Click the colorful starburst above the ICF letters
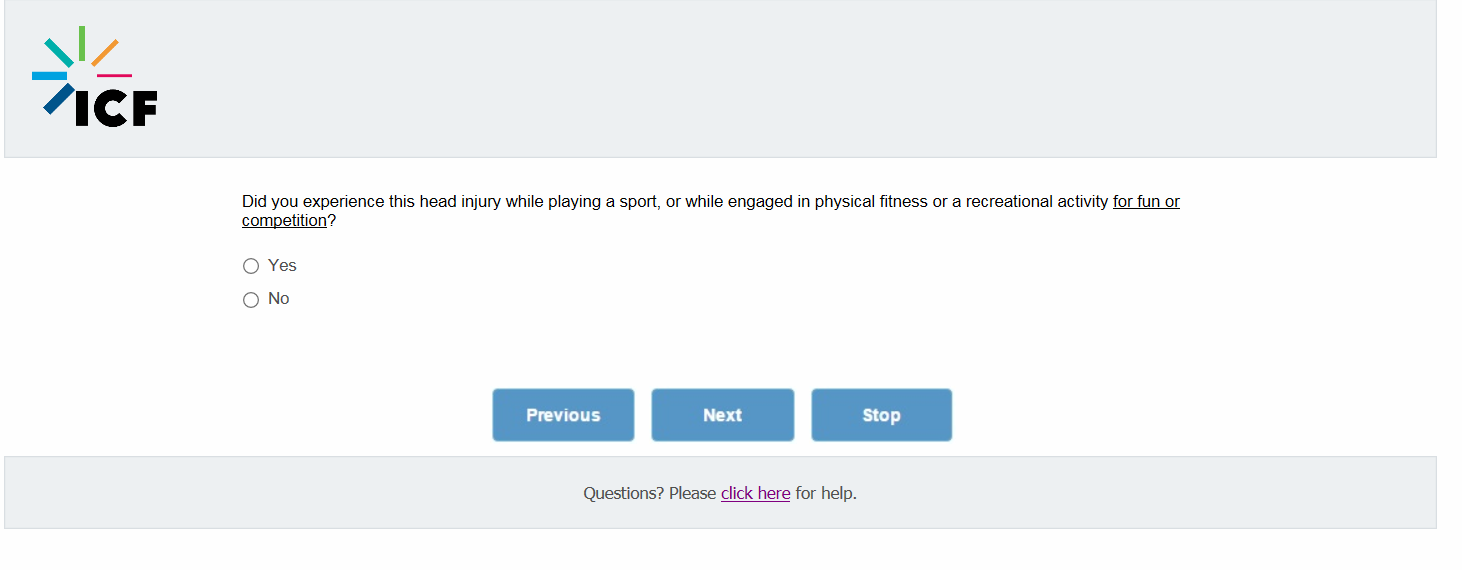Viewport: 1462px width, 570px height. coord(80,58)
